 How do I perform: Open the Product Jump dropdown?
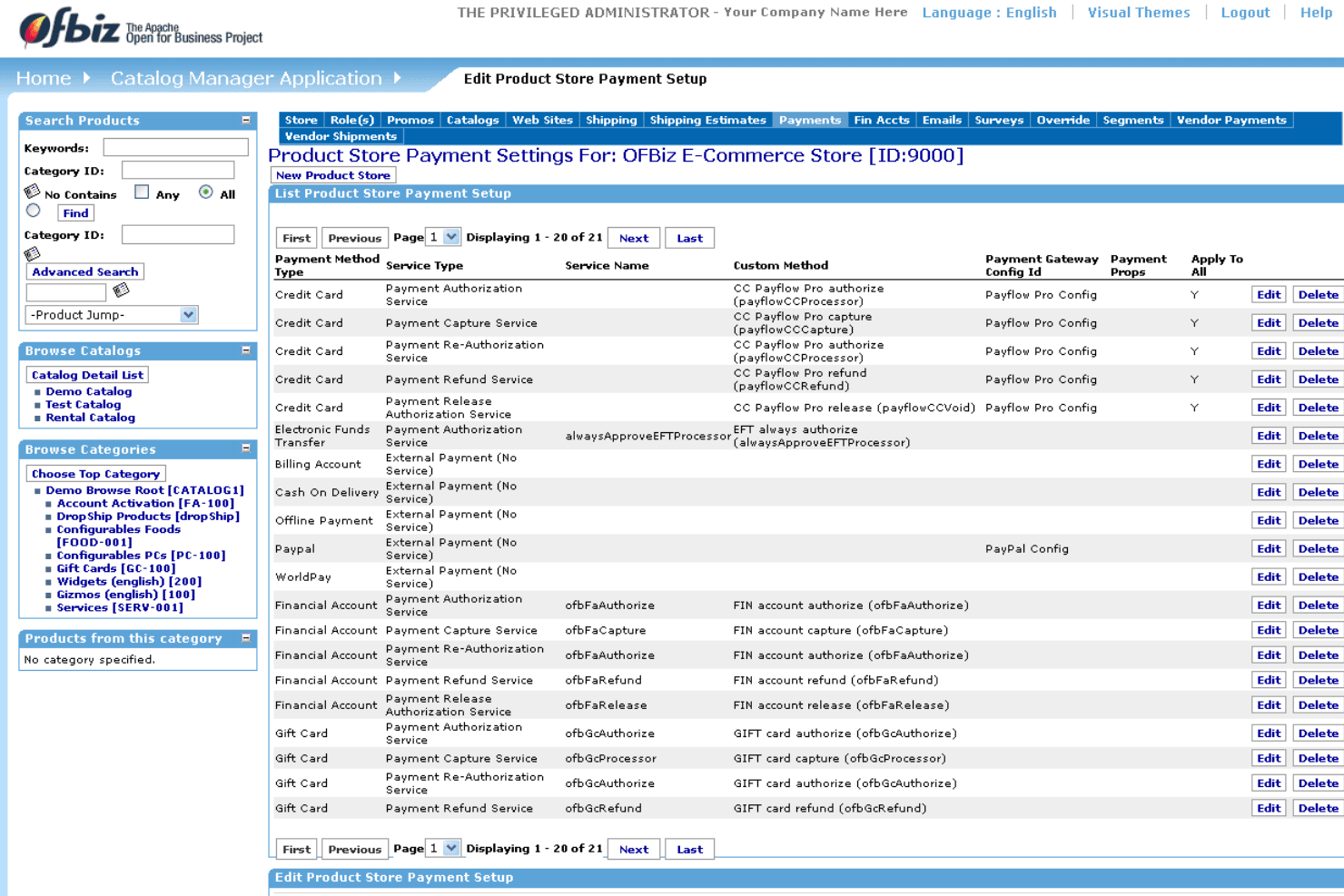pyautogui.click(x=112, y=315)
